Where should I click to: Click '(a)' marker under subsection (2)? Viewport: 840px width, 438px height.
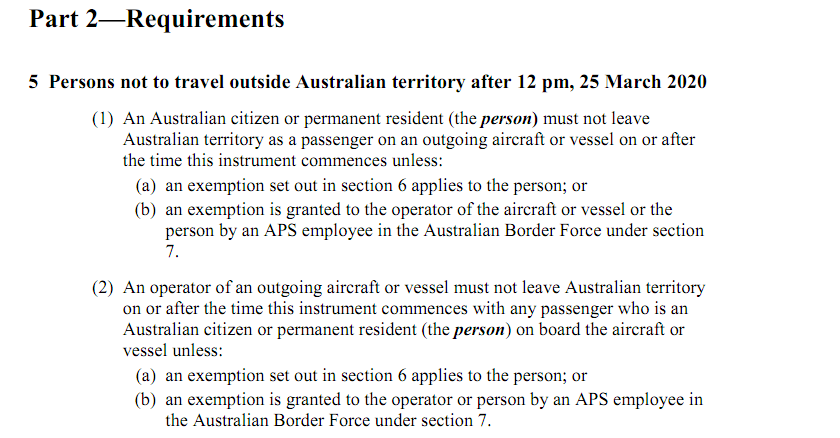145,376
